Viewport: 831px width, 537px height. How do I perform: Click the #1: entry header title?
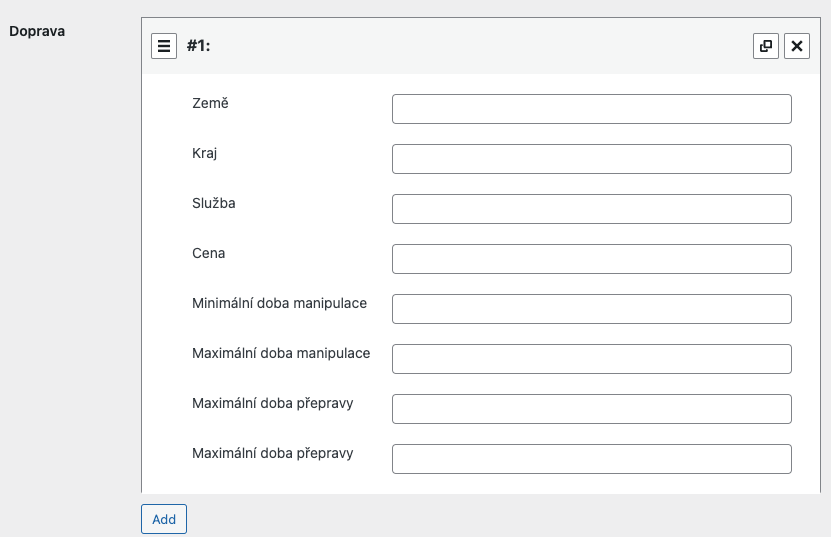199,46
